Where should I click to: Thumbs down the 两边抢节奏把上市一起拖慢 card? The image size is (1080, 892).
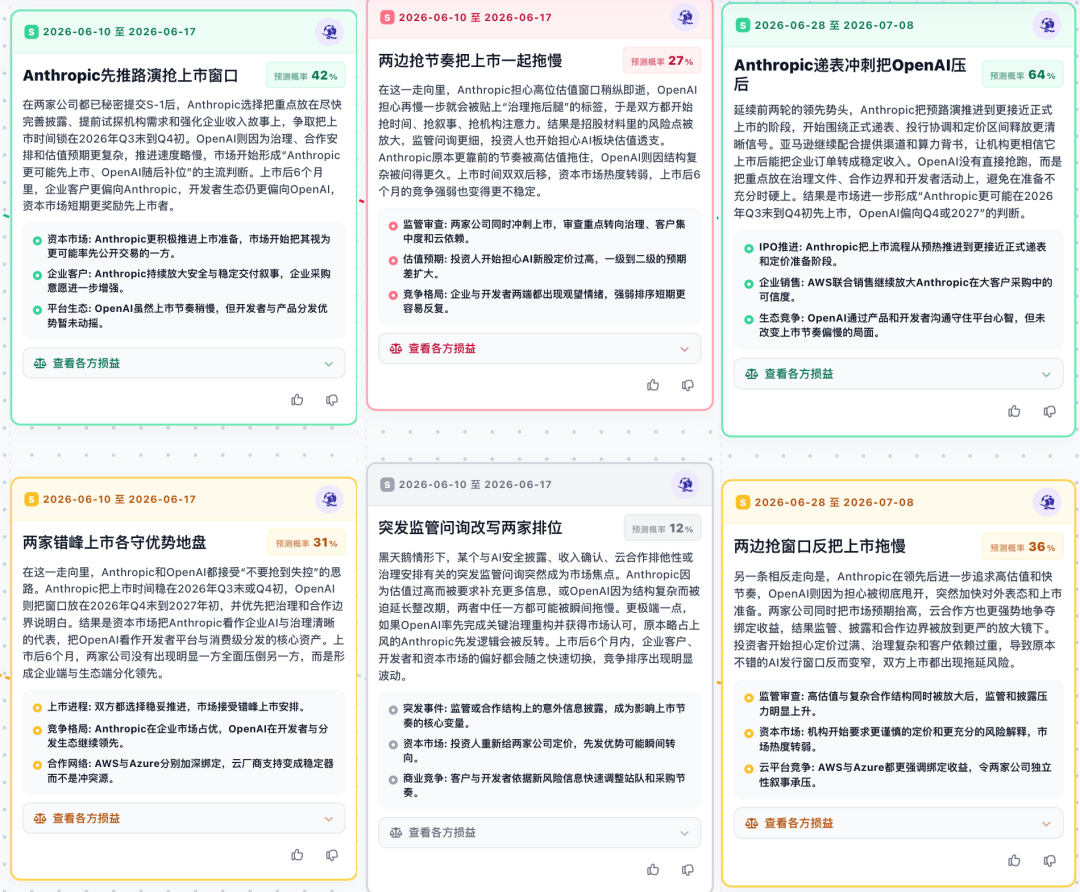(687, 386)
